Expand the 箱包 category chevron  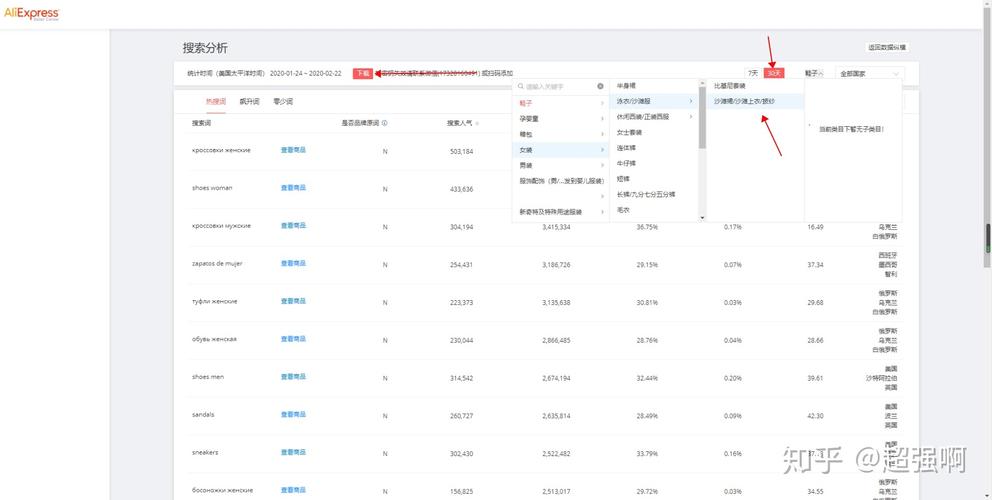(602, 134)
